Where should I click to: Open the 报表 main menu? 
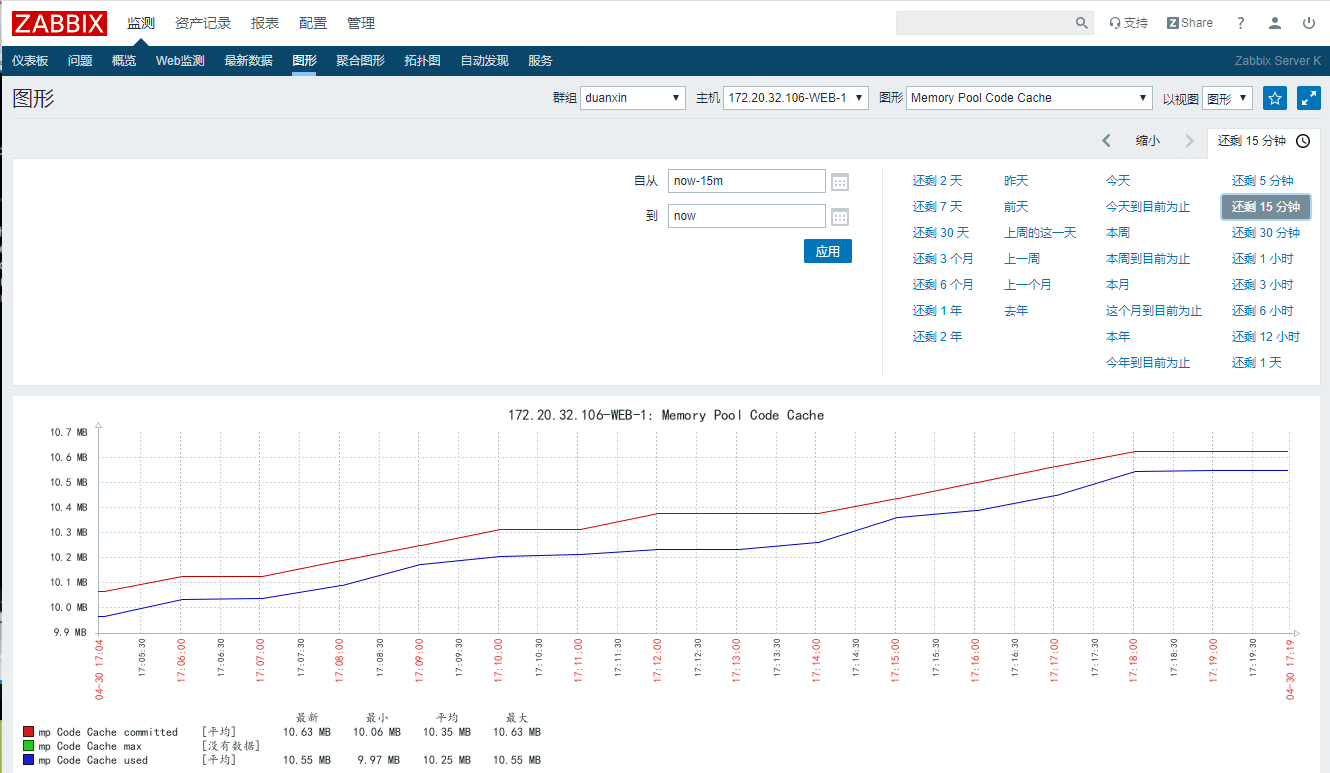click(265, 23)
